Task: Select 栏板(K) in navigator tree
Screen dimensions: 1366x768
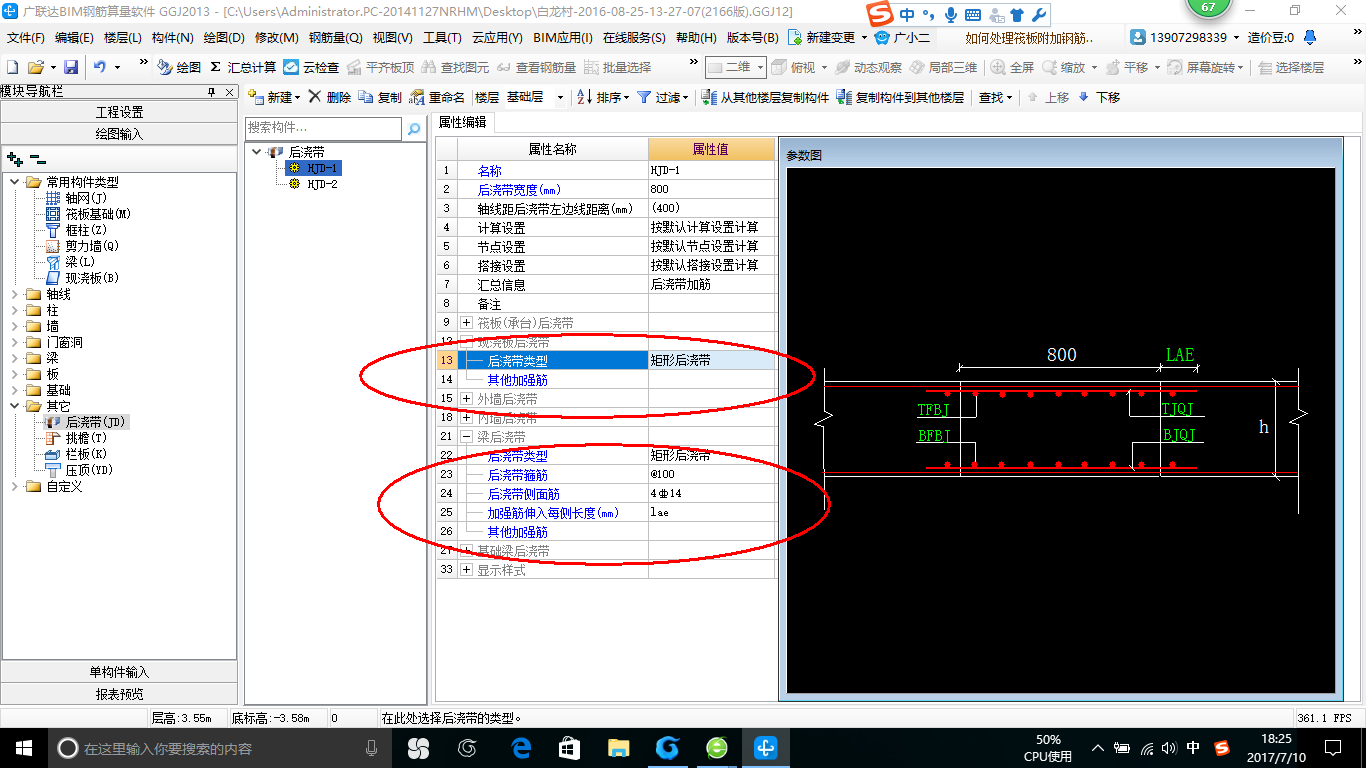Action: pos(75,454)
